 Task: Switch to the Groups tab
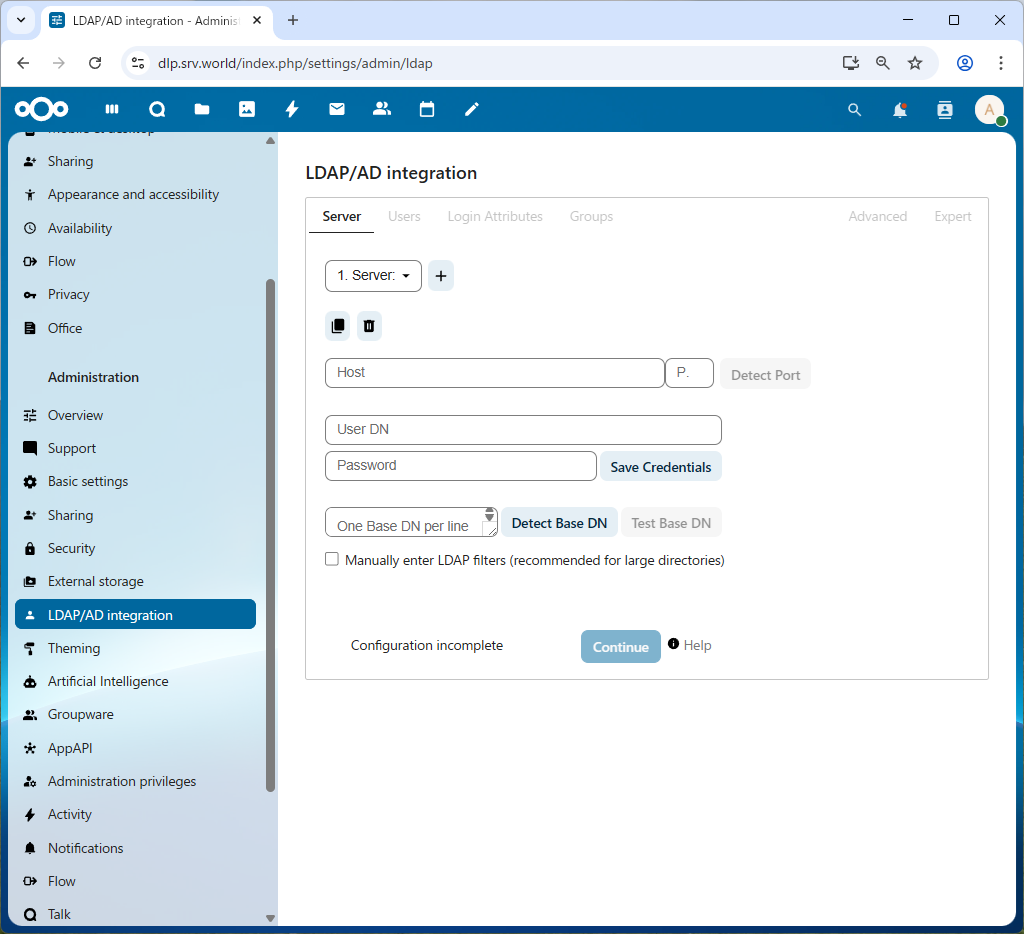point(591,217)
